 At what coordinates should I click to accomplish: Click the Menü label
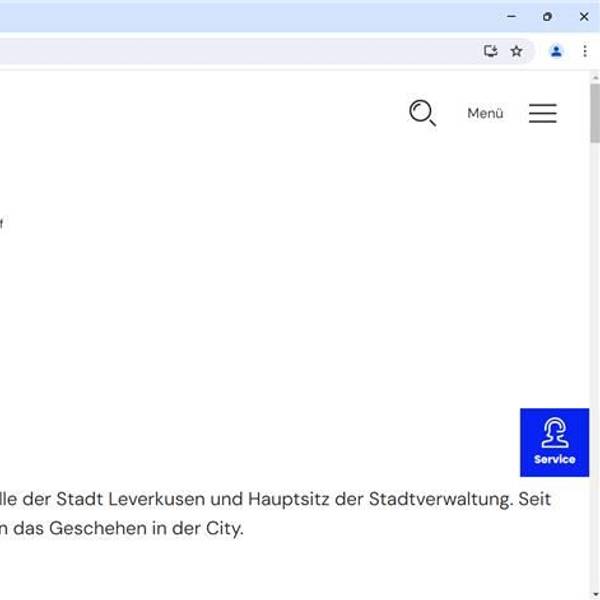coord(485,113)
